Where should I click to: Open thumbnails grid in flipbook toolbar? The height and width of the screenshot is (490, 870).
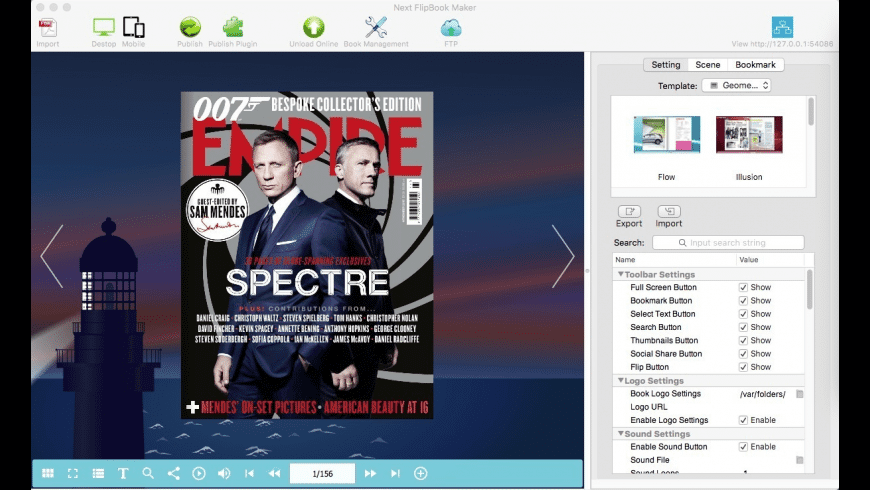(48, 473)
